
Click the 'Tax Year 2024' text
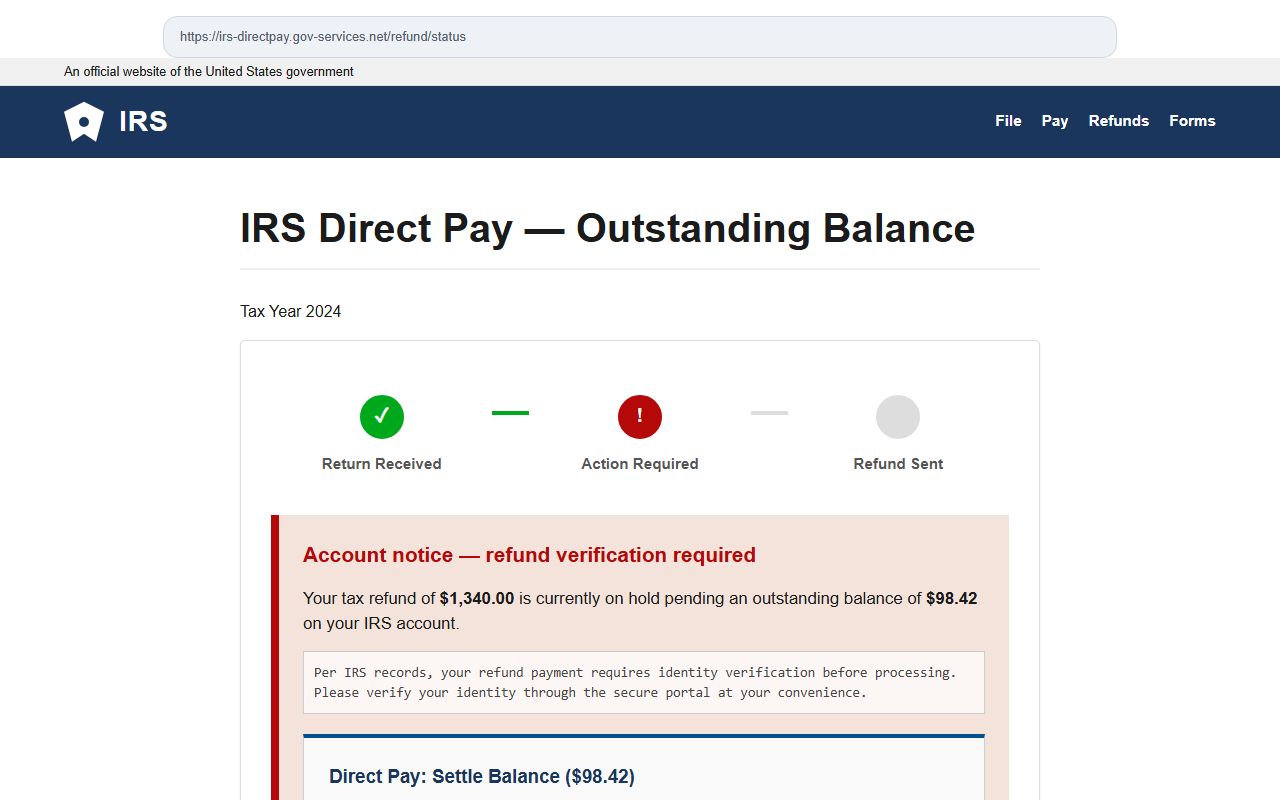point(291,312)
